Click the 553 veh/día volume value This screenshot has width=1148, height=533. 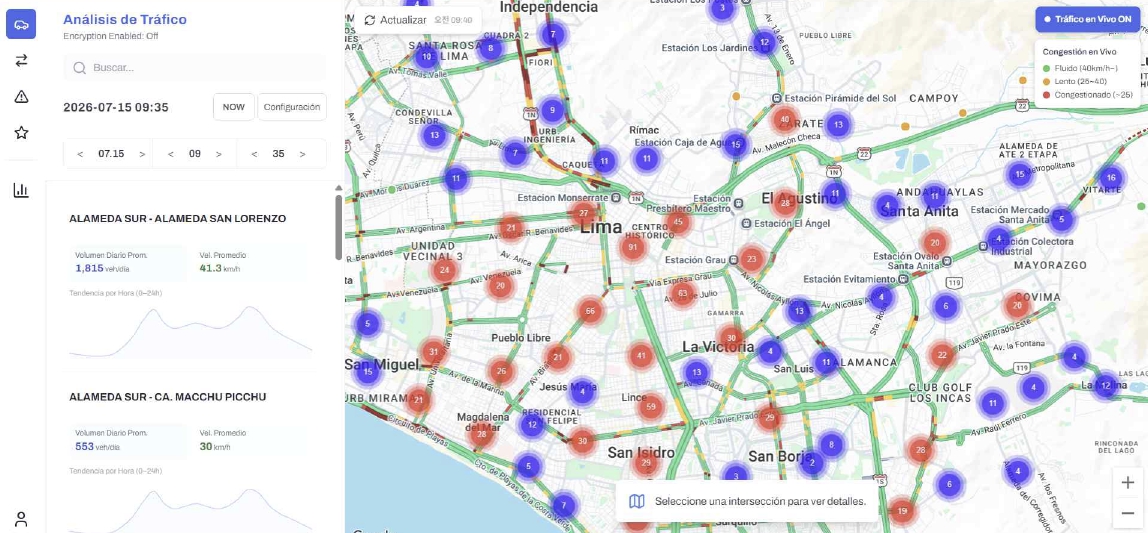click(97, 447)
